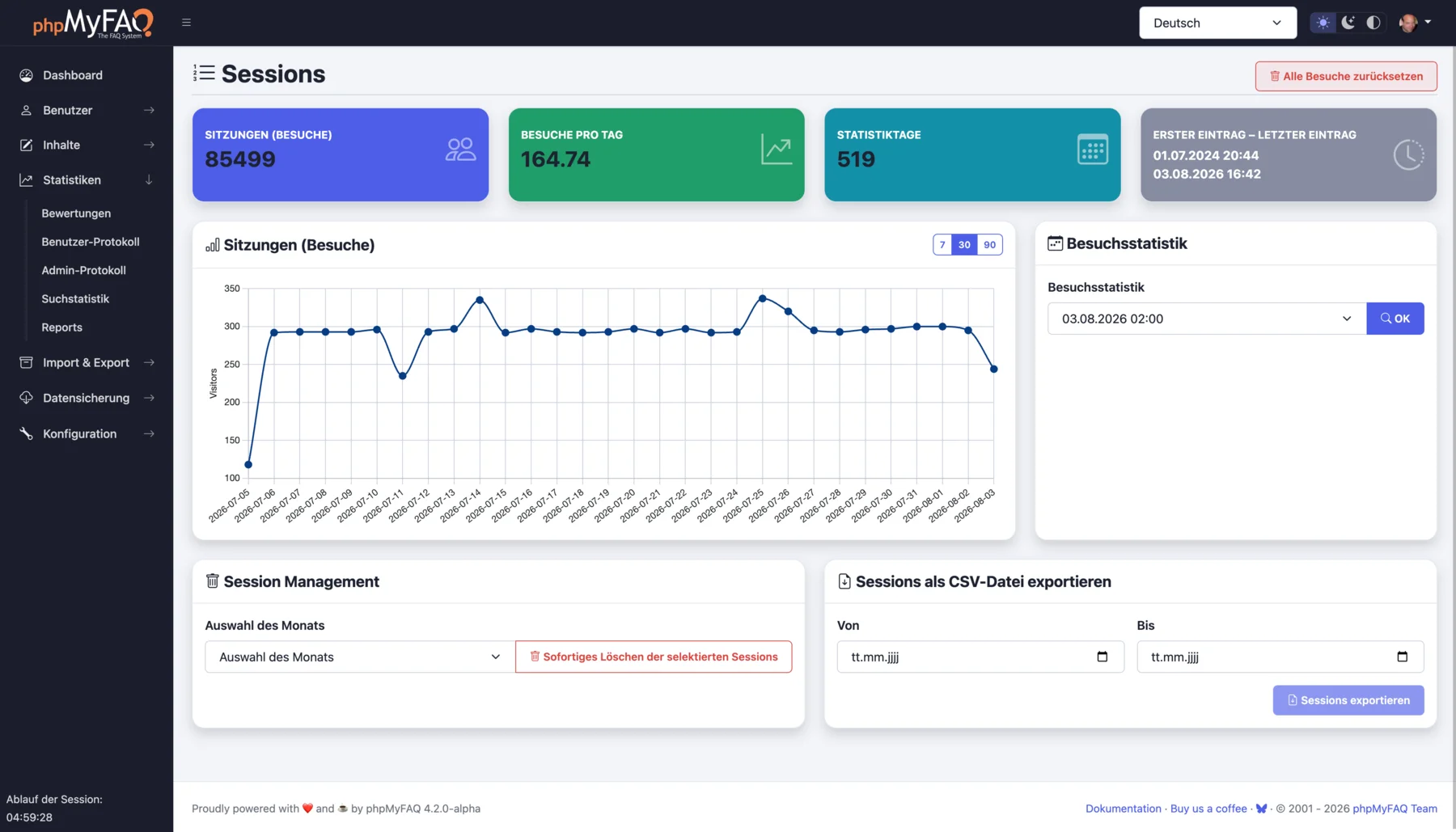
Task: Click the Datensicherung cloud download icon
Action: [26, 398]
